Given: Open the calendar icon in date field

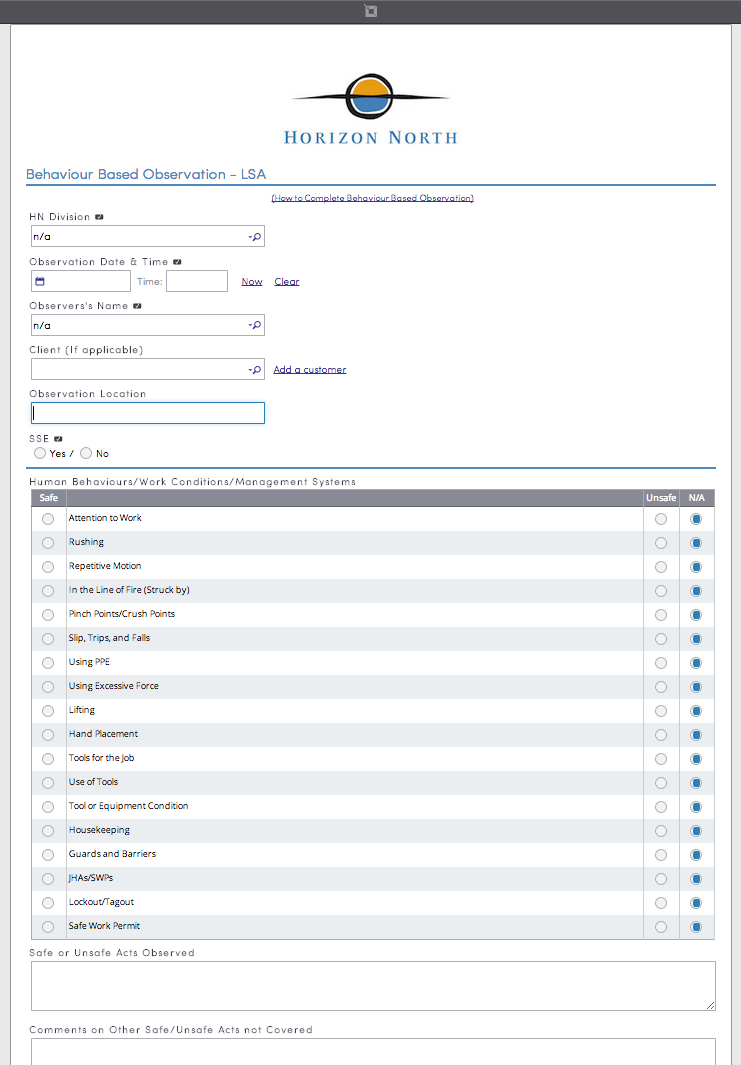Looking at the screenshot, I should pos(40,281).
